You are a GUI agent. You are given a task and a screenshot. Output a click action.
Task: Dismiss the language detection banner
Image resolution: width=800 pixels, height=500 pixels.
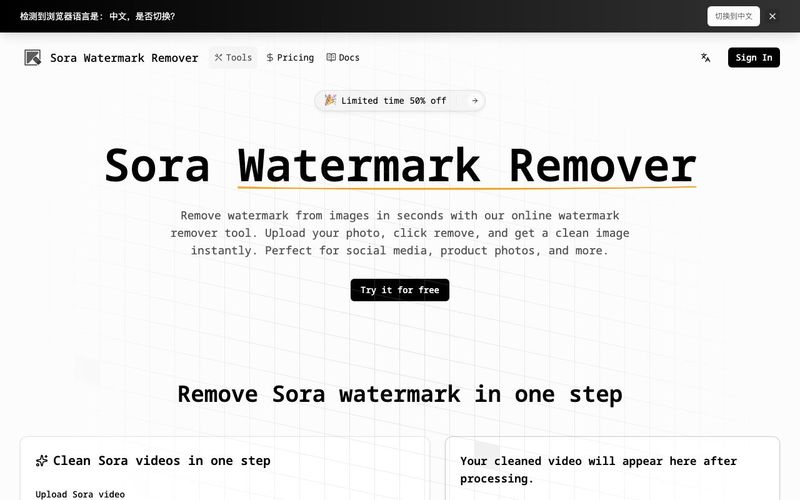(772, 16)
